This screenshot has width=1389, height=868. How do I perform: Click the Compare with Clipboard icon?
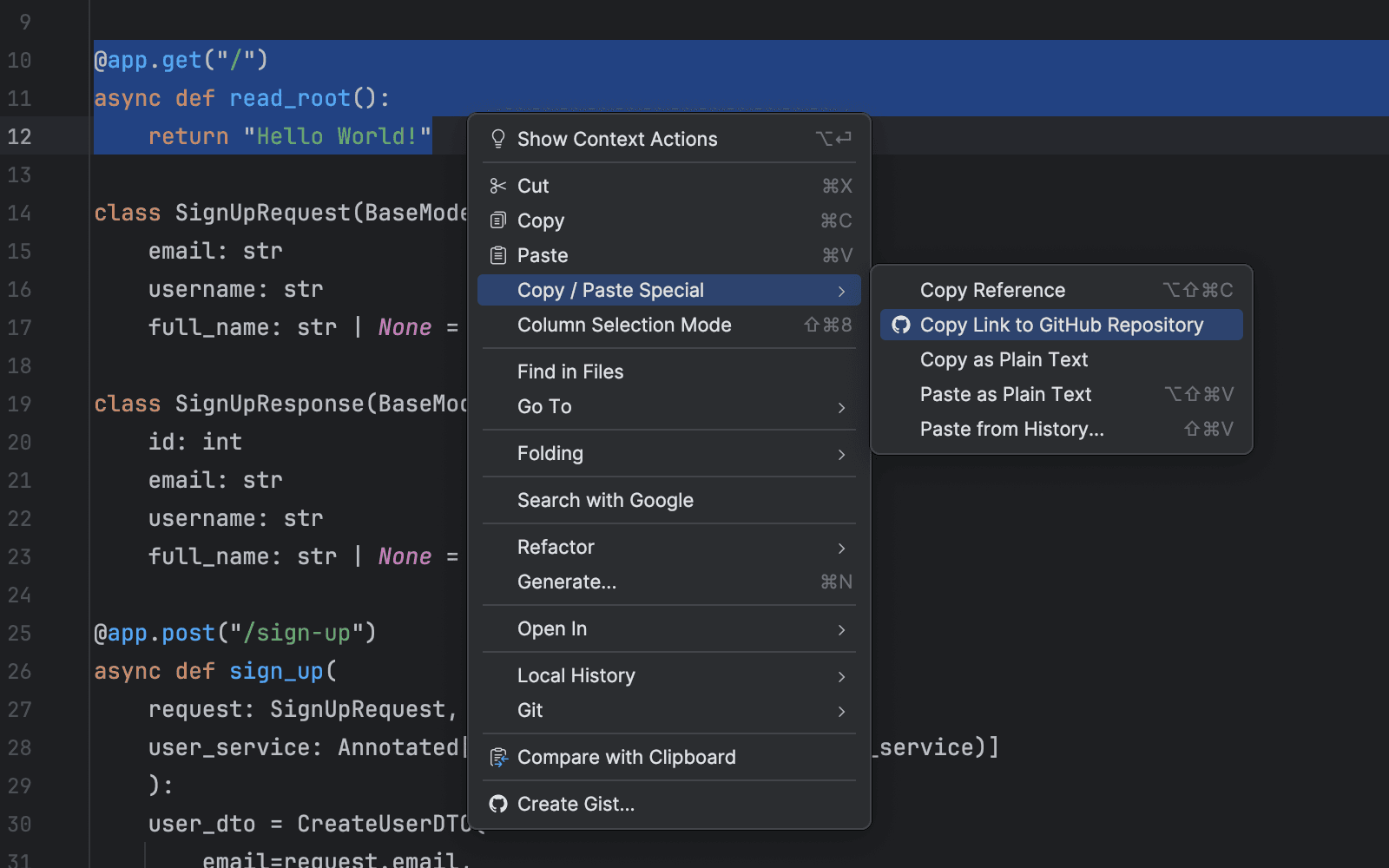tap(497, 756)
